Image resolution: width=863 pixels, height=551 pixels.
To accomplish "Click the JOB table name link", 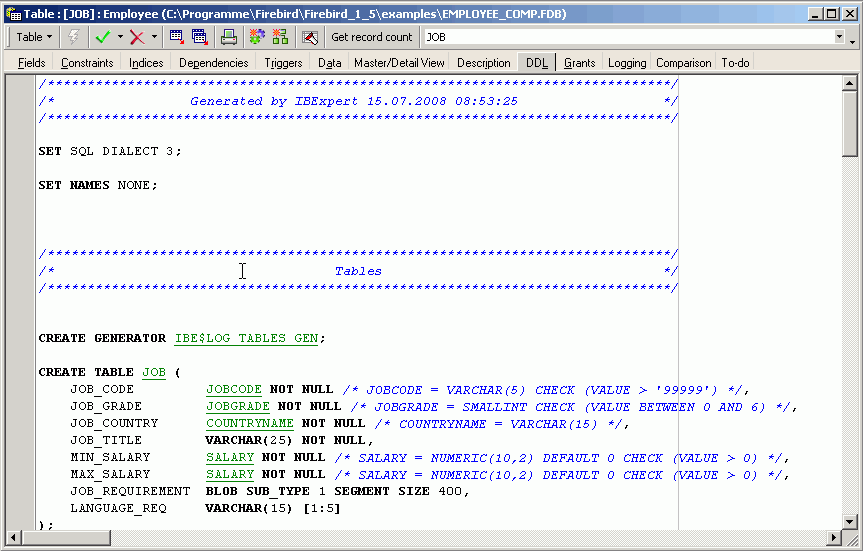I will tap(154, 372).
